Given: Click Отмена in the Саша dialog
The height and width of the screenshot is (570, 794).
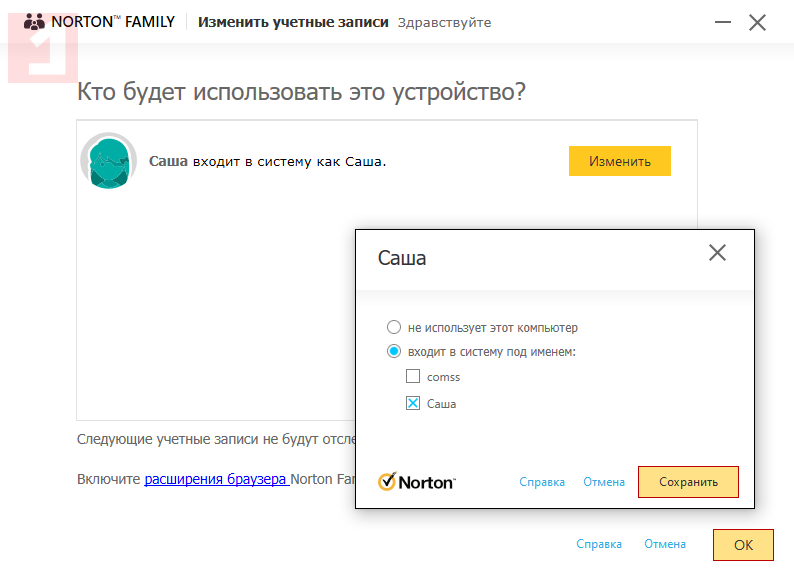Looking at the screenshot, I should click(x=604, y=482).
